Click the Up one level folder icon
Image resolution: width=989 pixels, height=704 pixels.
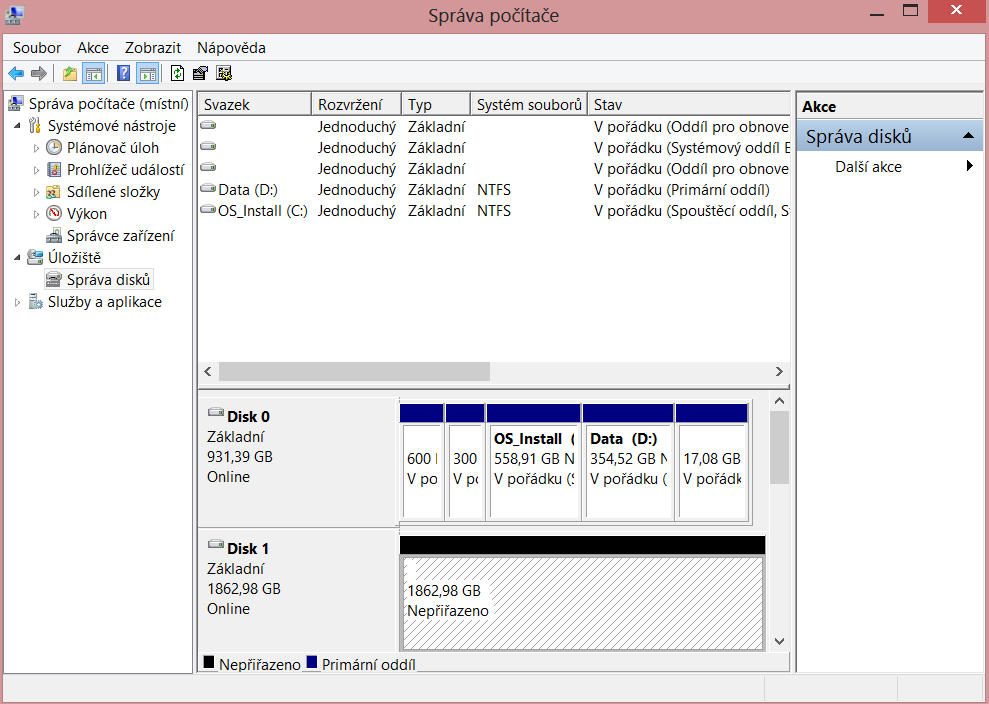click(x=69, y=73)
